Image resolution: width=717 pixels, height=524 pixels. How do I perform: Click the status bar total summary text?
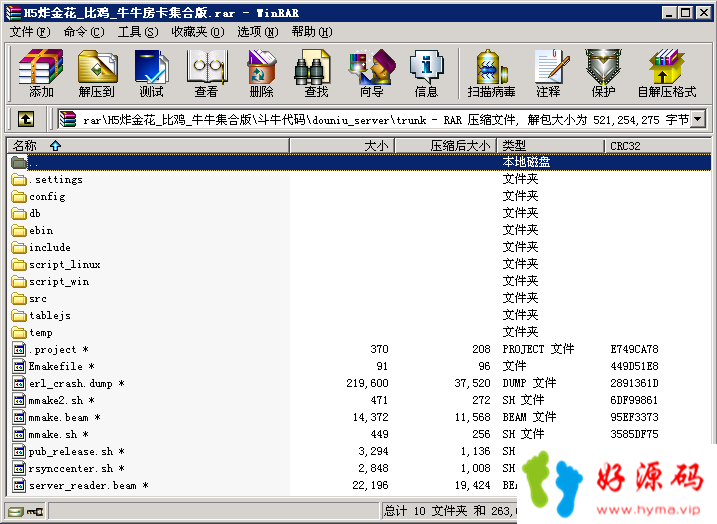(x=450, y=511)
